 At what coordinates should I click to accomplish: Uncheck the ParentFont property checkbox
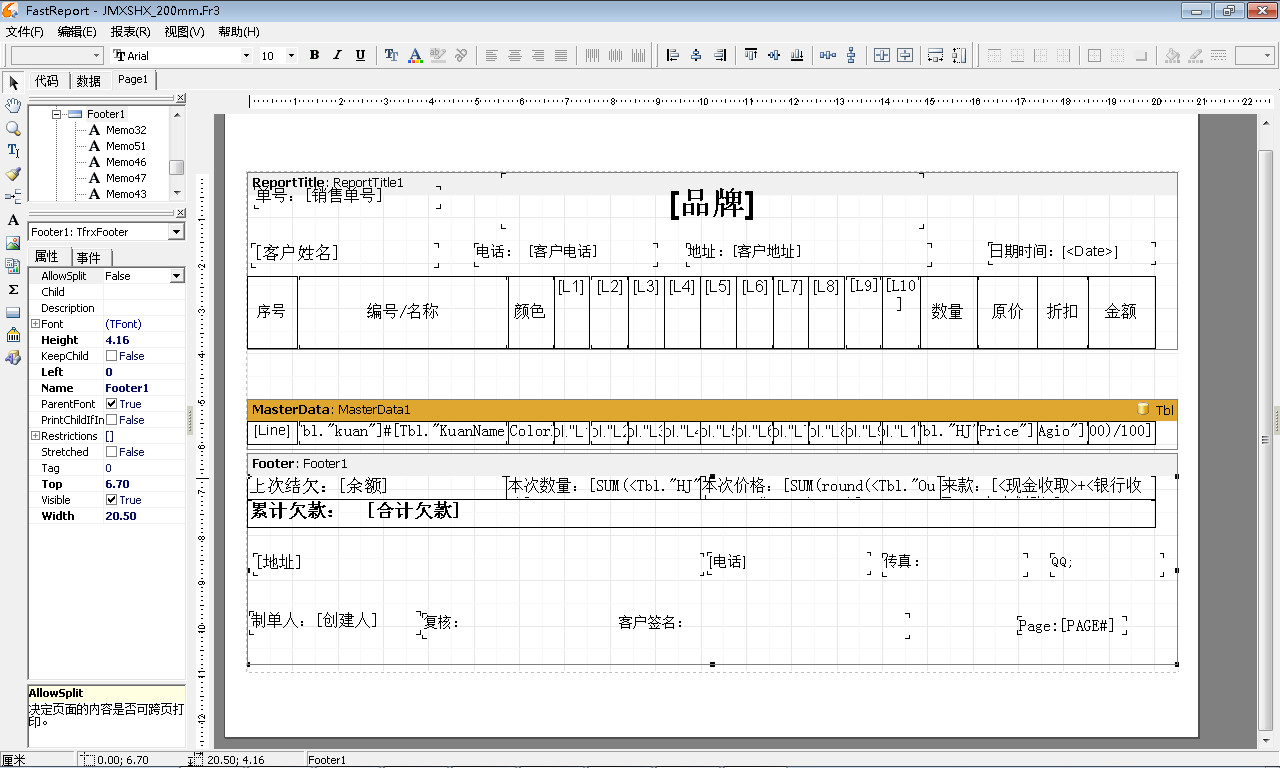(x=111, y=404)
